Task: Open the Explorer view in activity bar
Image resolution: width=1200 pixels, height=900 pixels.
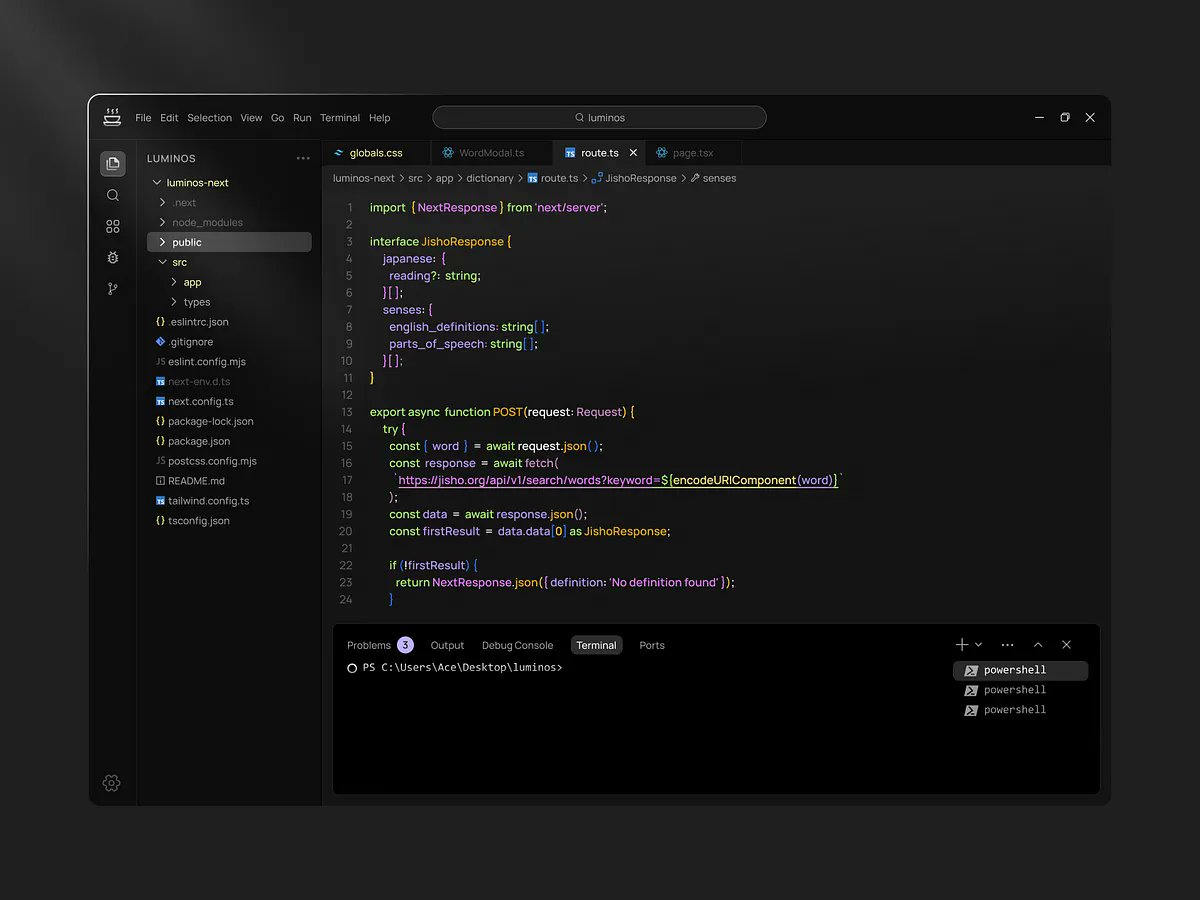Action: coord(113,163)
